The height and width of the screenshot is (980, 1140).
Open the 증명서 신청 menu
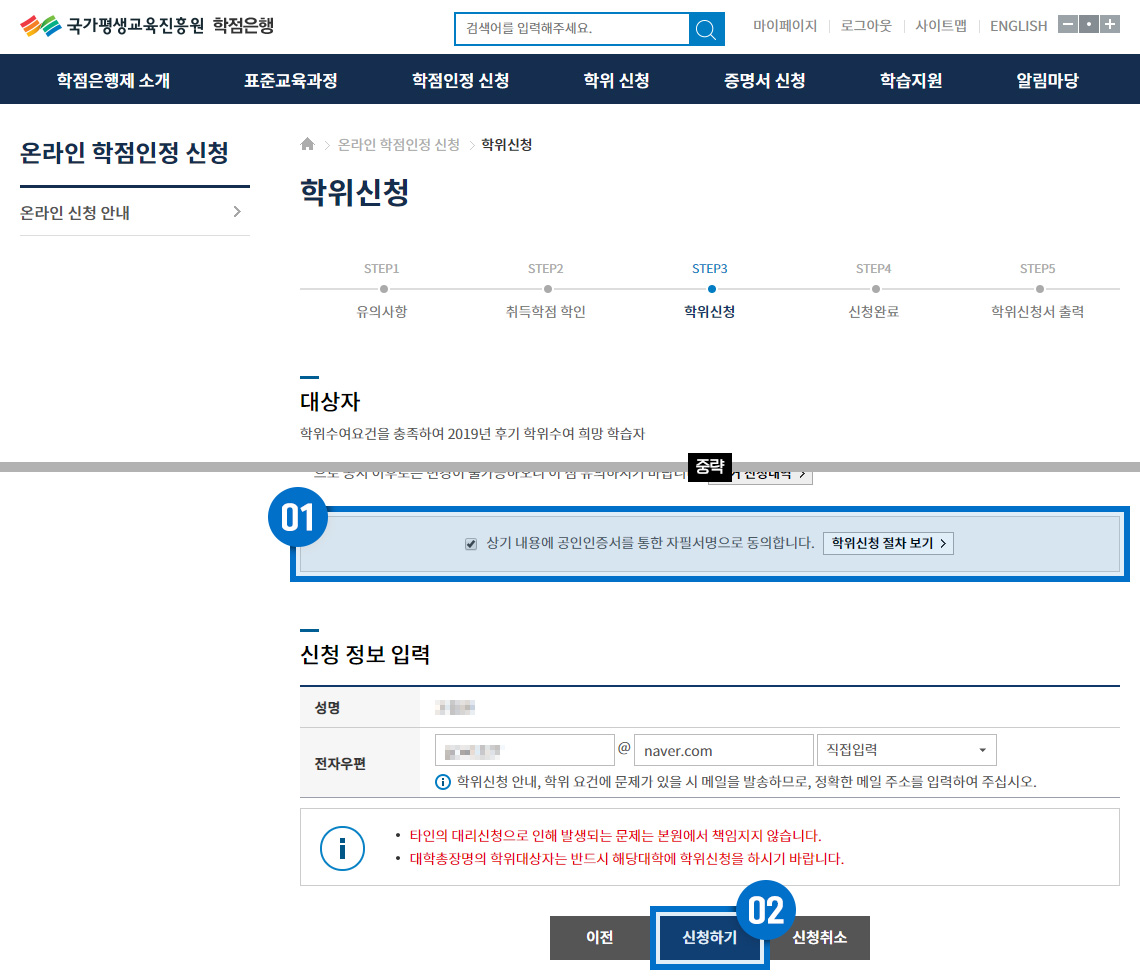(765, 81)
